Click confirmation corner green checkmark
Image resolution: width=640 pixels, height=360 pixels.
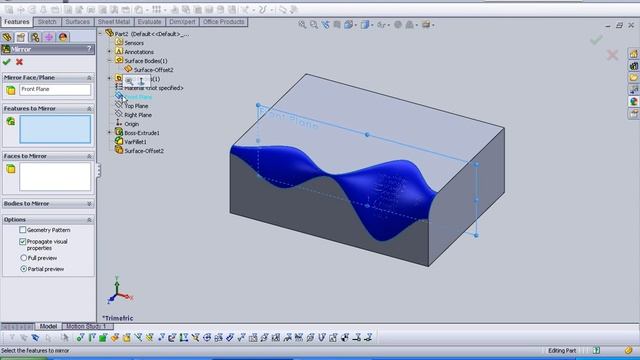596,40
